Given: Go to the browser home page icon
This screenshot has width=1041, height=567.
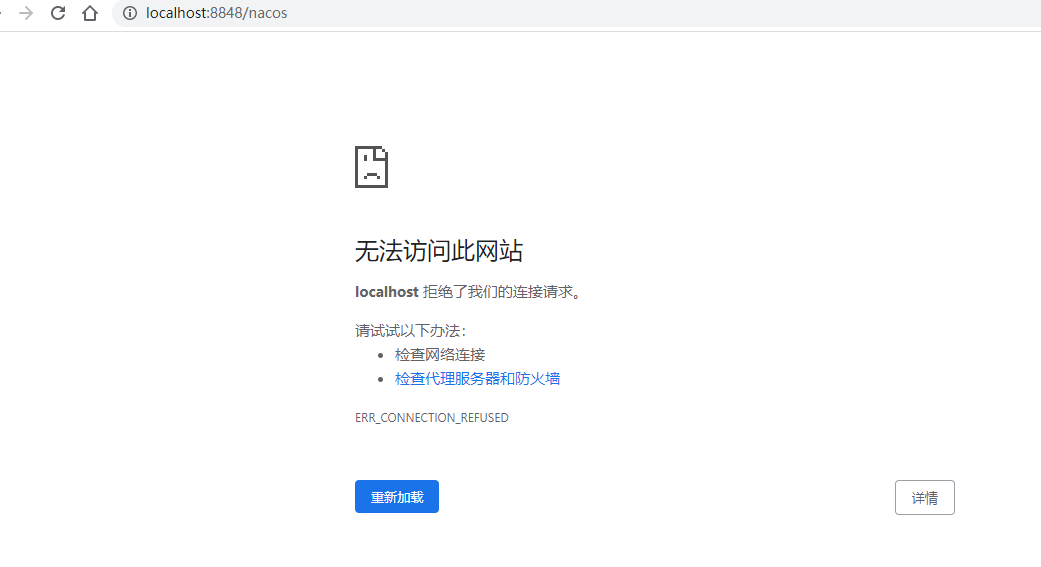Looking at the screenshot, I should (x=90, y=13).
